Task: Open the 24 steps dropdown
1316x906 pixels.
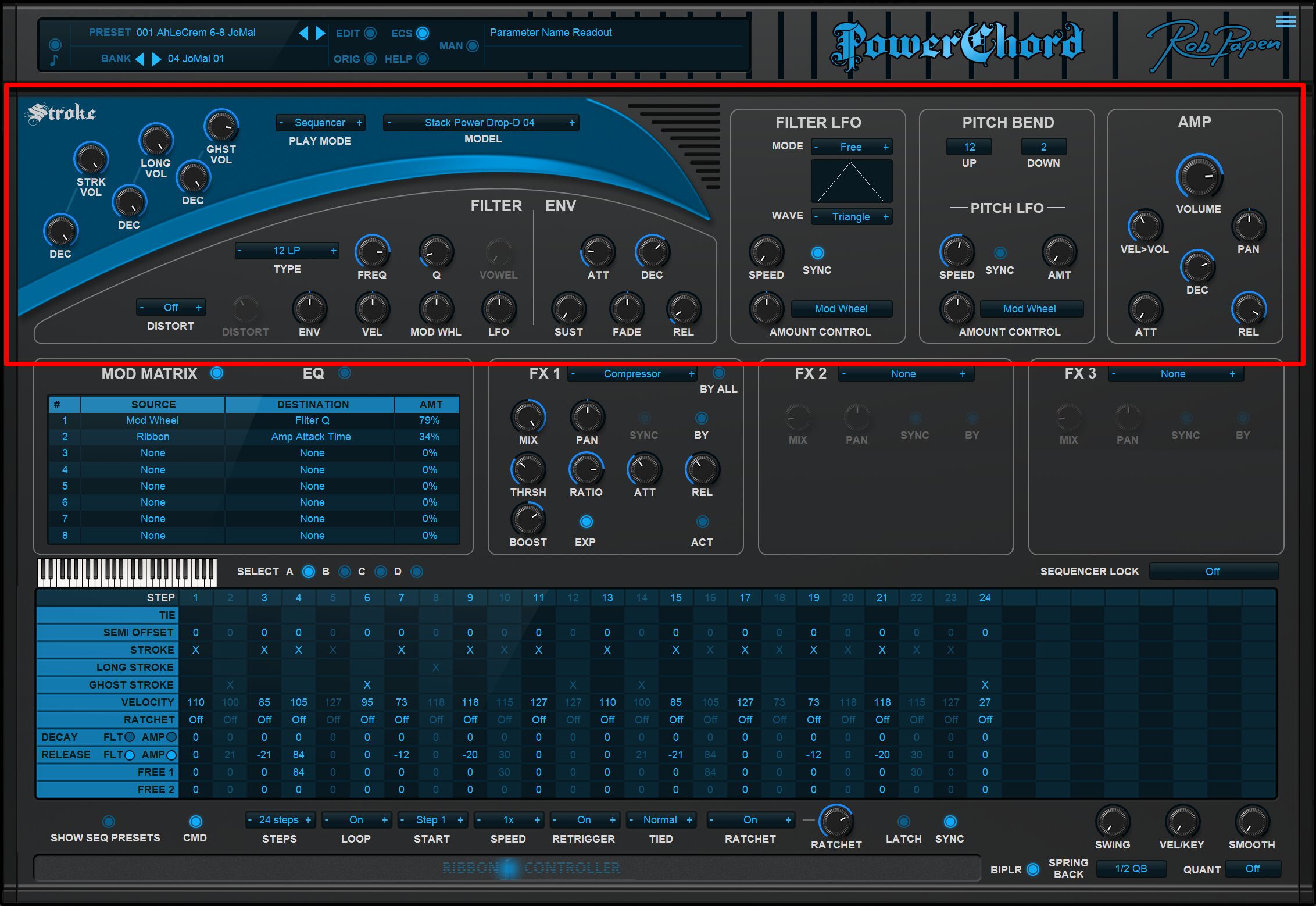Action: (280, 820)
